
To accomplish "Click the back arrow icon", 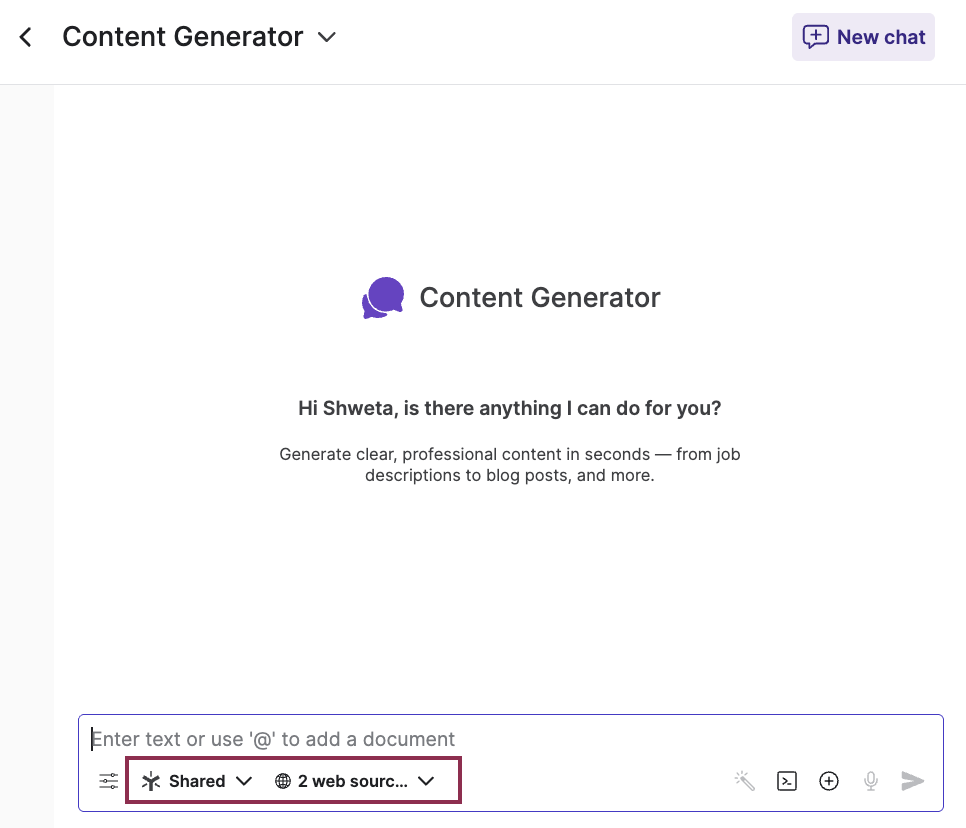I will (x=26, y=38).
